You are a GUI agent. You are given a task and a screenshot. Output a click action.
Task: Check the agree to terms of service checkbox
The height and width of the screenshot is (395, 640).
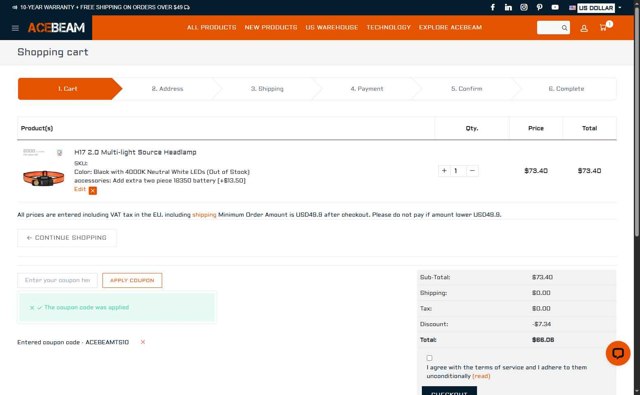(x=429, y=358)
